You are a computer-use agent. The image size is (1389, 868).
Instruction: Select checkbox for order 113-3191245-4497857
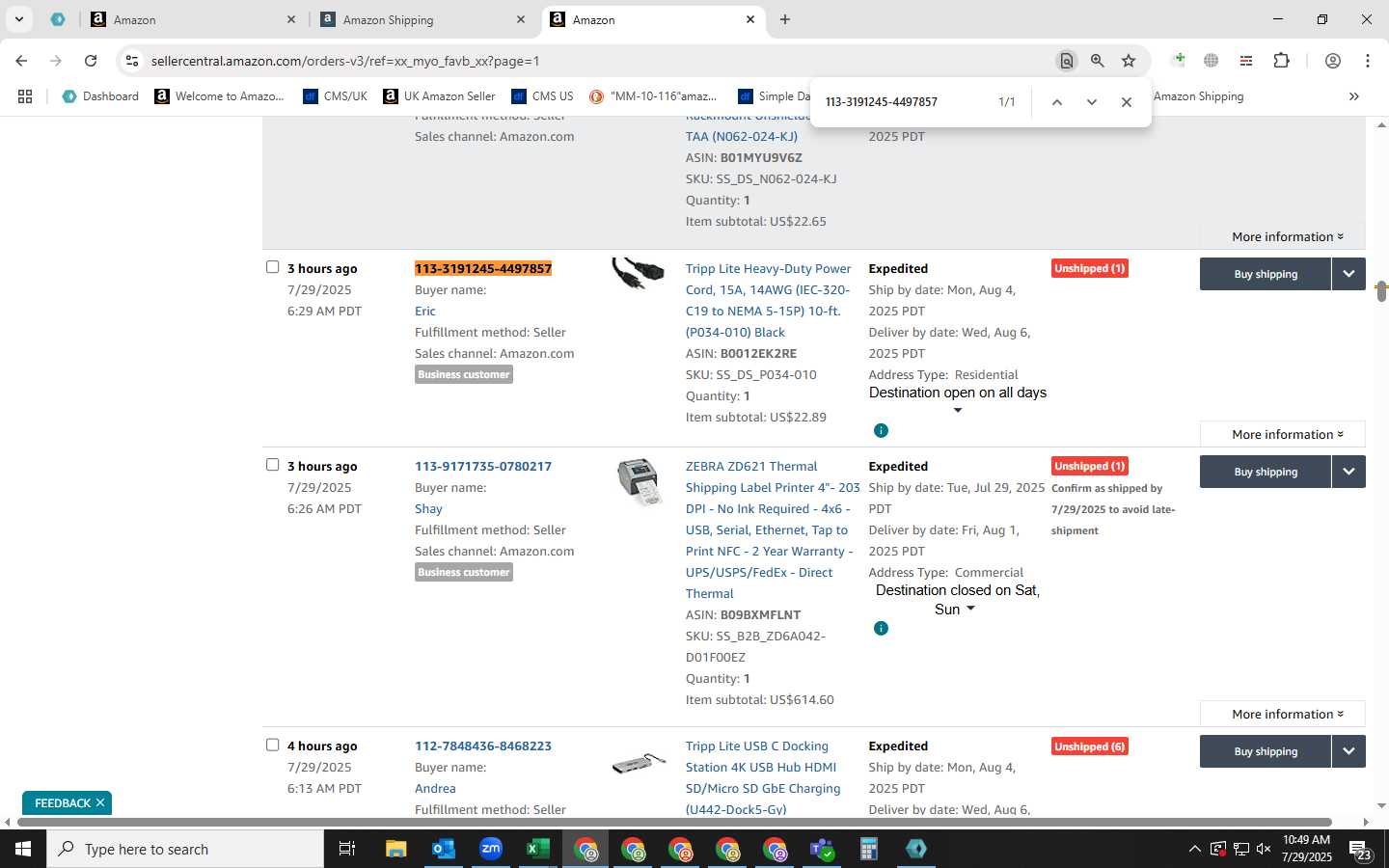[272, 267]
